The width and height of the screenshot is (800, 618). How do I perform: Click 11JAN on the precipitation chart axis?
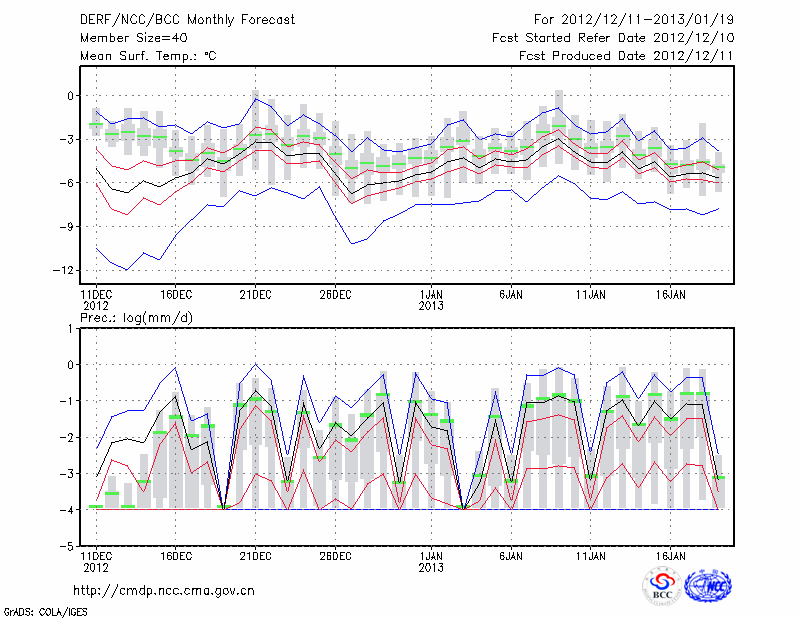click(x=591, y=555)
